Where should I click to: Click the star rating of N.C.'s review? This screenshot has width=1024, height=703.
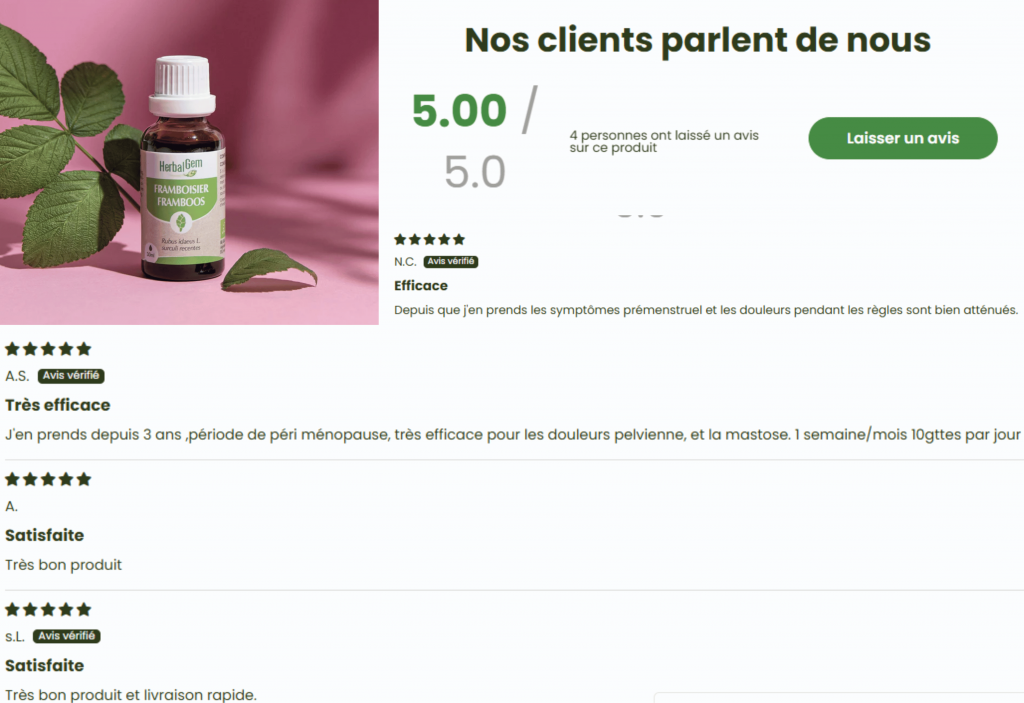point(430,239)
